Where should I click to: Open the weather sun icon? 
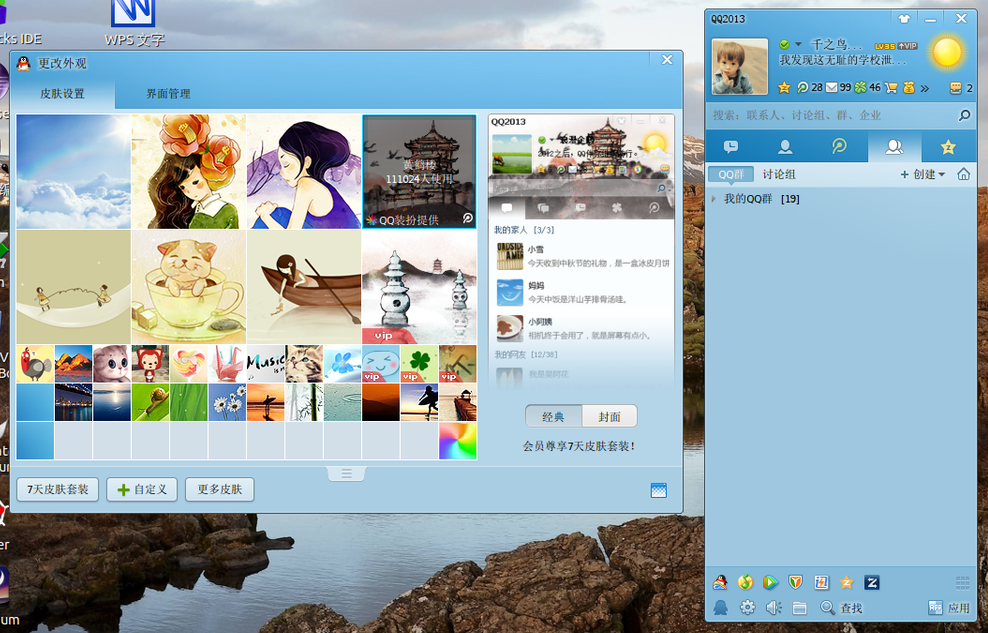tap(946, 53)
